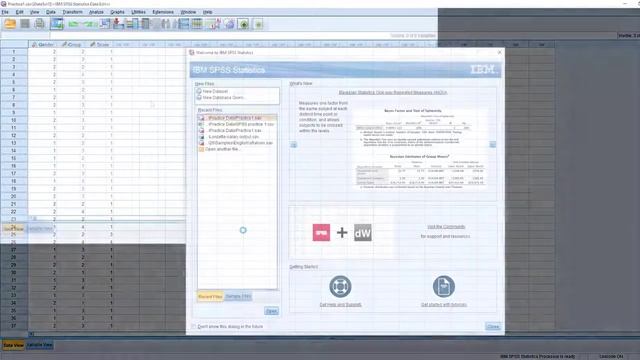Click the Go to case toolbar icon
This screenshot has width=640, height=360.
105,24
